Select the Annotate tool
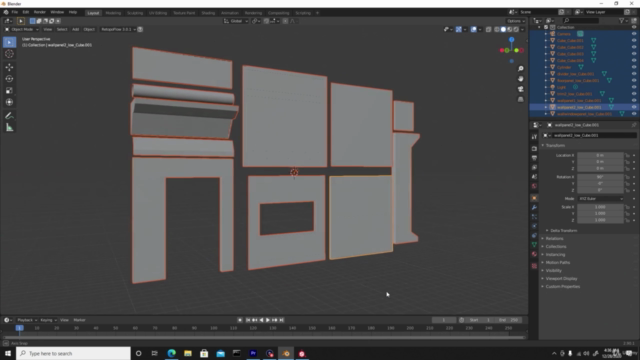Screen dimensions: 640x360 [x=9, y=116]
